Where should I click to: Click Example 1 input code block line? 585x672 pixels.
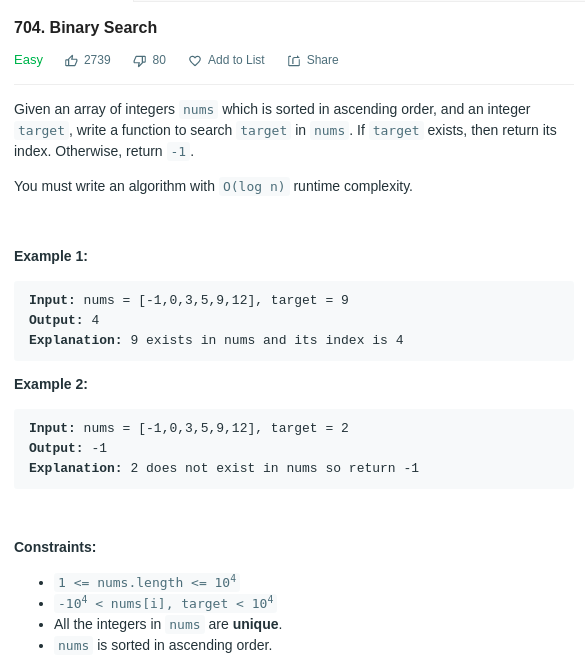[189, 300]
